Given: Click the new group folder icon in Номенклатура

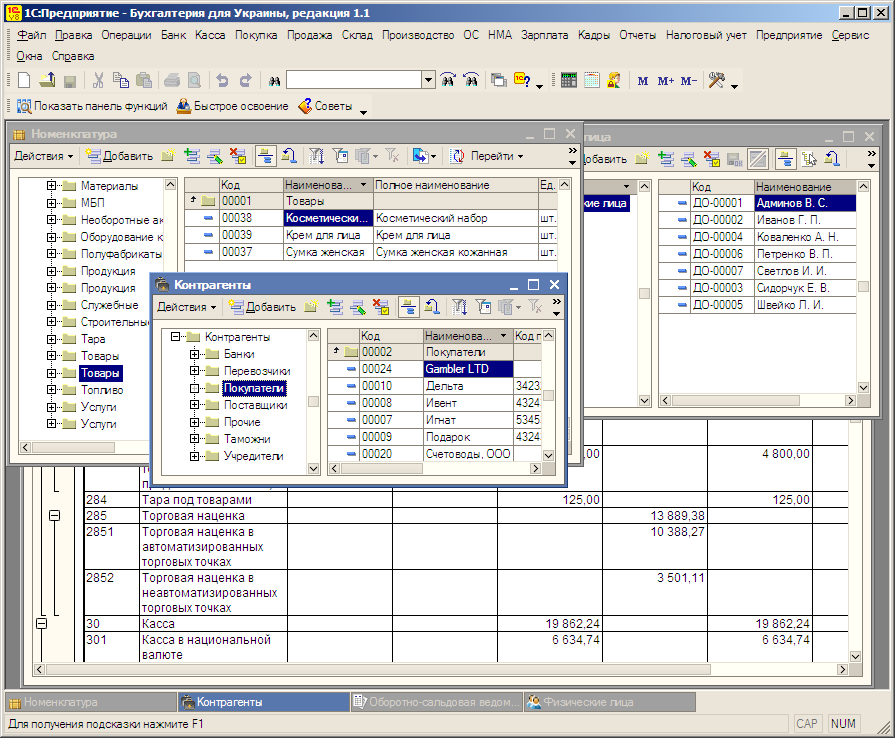Looking at the screenshot, I should [168, 156].
